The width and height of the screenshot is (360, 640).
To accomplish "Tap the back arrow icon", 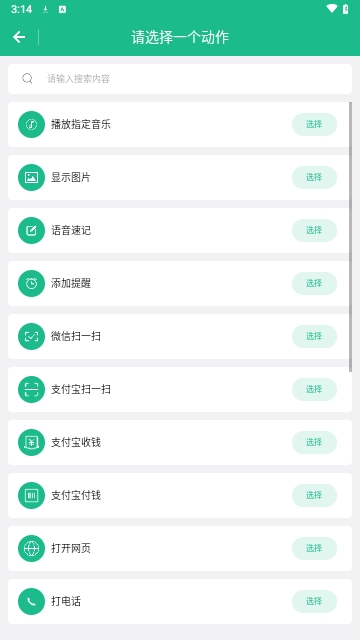I will [x=19, y=37].
